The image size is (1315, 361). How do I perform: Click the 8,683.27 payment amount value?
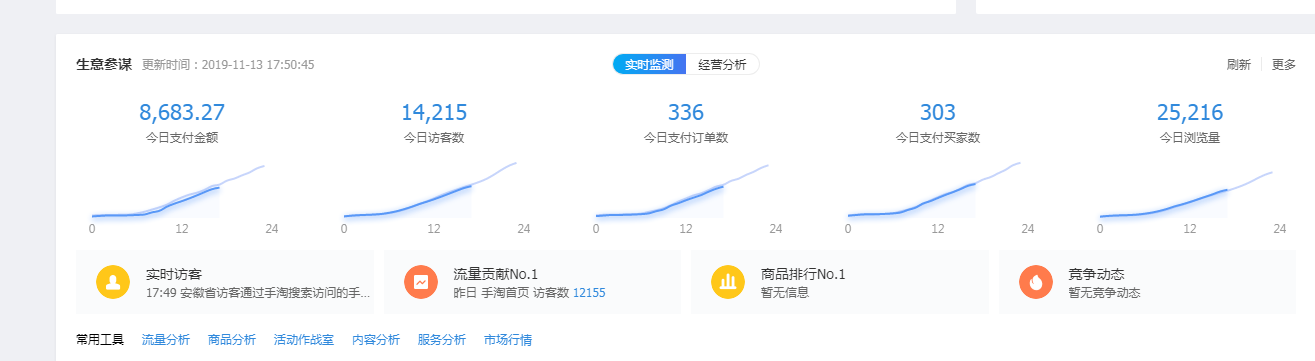pyautogui.click(x=182, y=112)
